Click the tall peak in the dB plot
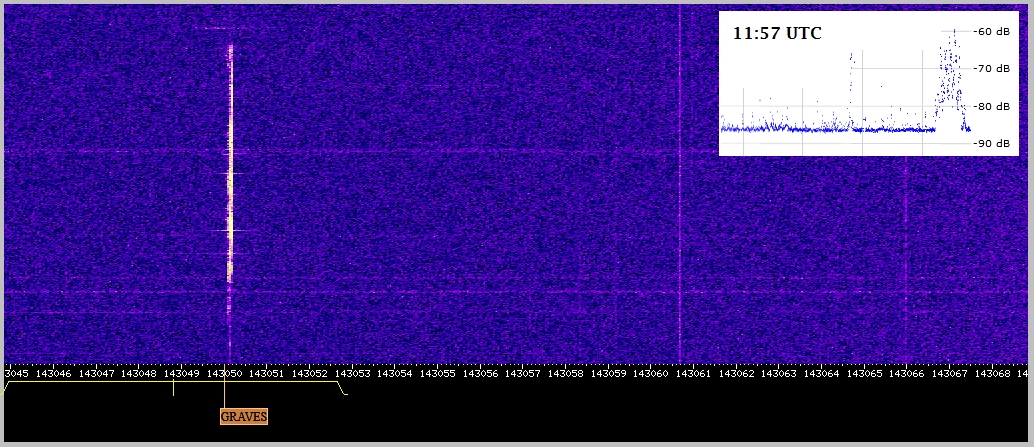Screen dimensions: 1034x447 tap(950, 79)
